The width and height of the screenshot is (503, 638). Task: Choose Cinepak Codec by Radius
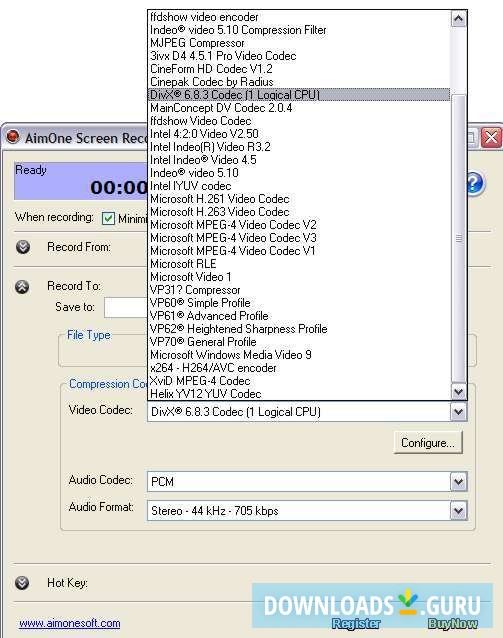299,82
